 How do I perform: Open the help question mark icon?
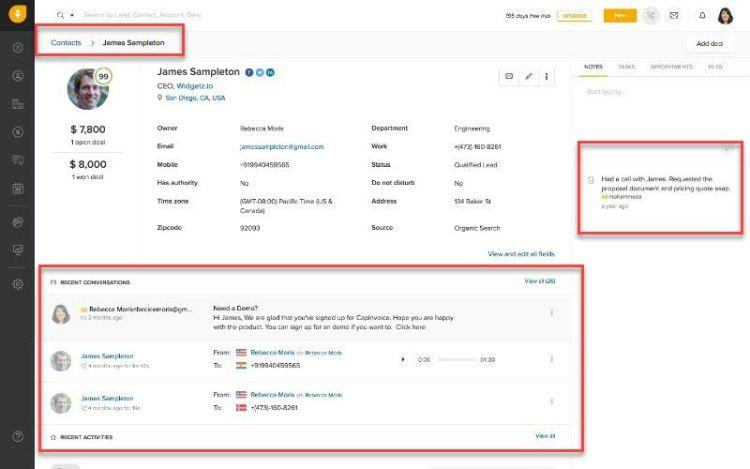[x=18, y=436]
